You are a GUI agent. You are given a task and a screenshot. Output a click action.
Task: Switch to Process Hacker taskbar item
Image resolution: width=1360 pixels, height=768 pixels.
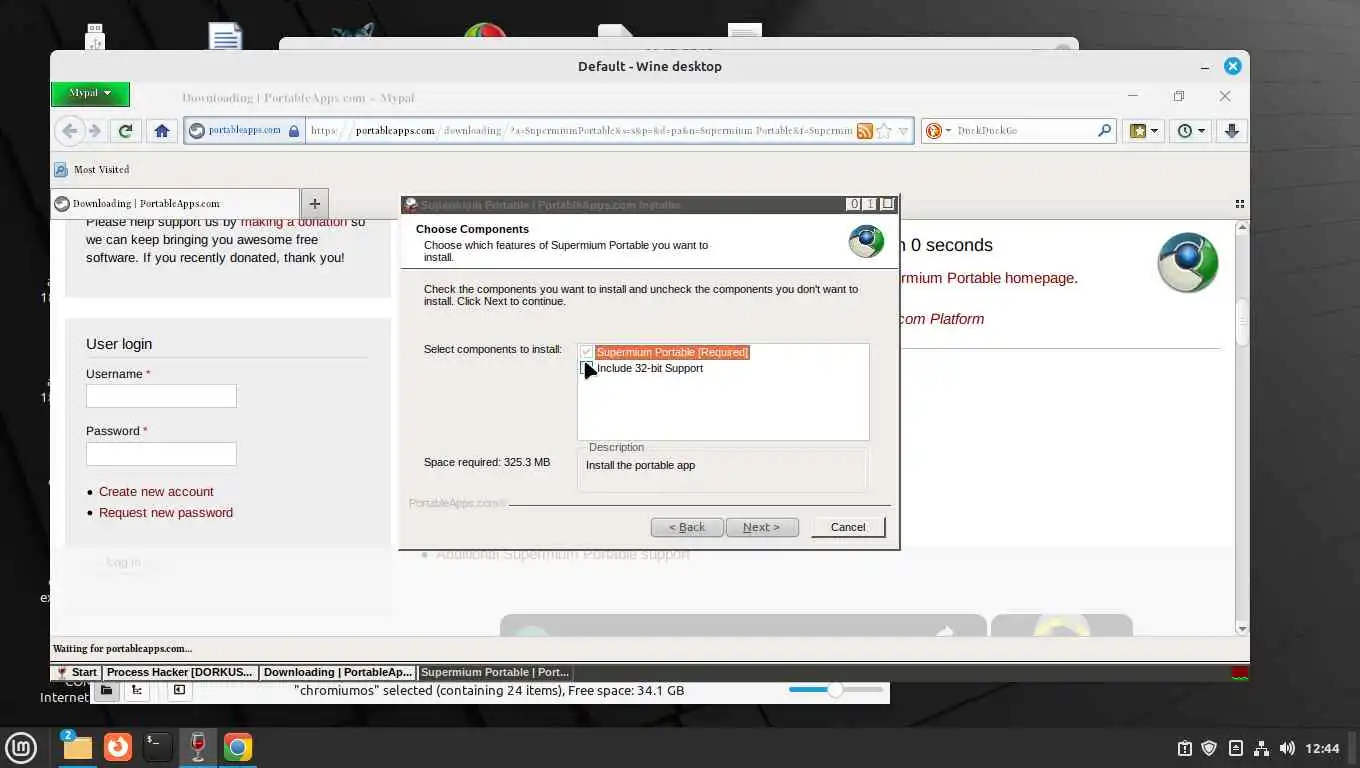180,672
